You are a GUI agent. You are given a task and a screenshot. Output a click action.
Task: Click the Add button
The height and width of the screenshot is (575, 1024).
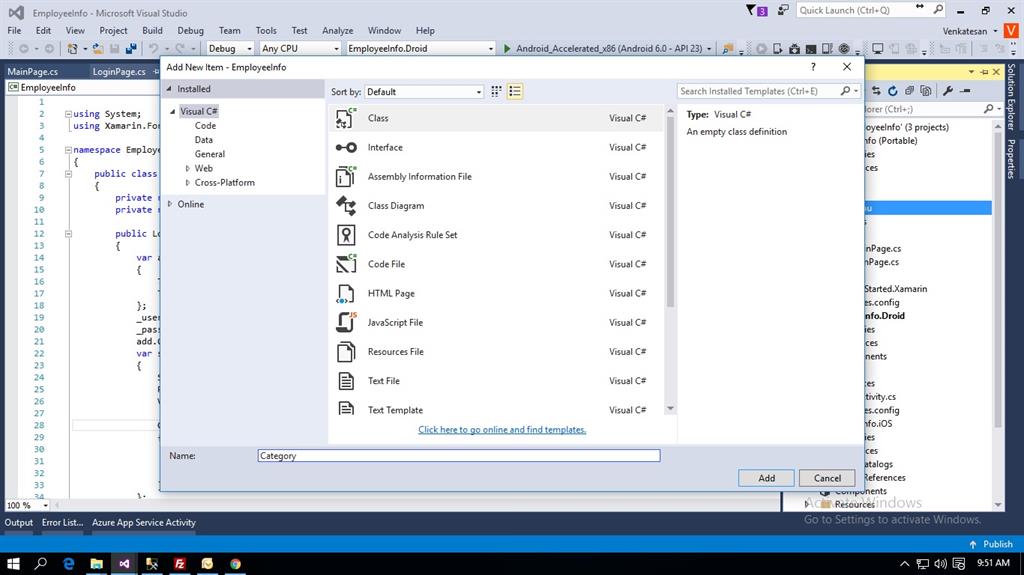[766, 478]
